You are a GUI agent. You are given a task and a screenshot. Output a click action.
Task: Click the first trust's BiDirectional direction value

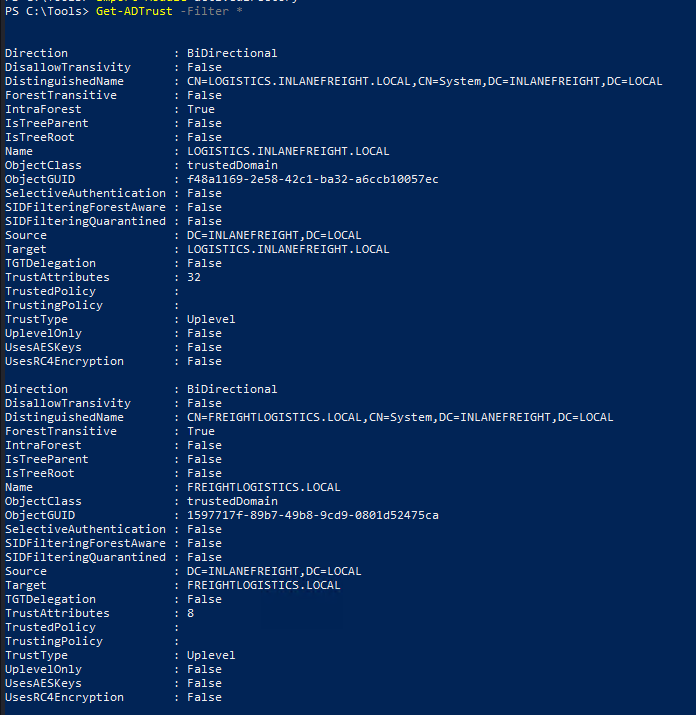(232, 54)
